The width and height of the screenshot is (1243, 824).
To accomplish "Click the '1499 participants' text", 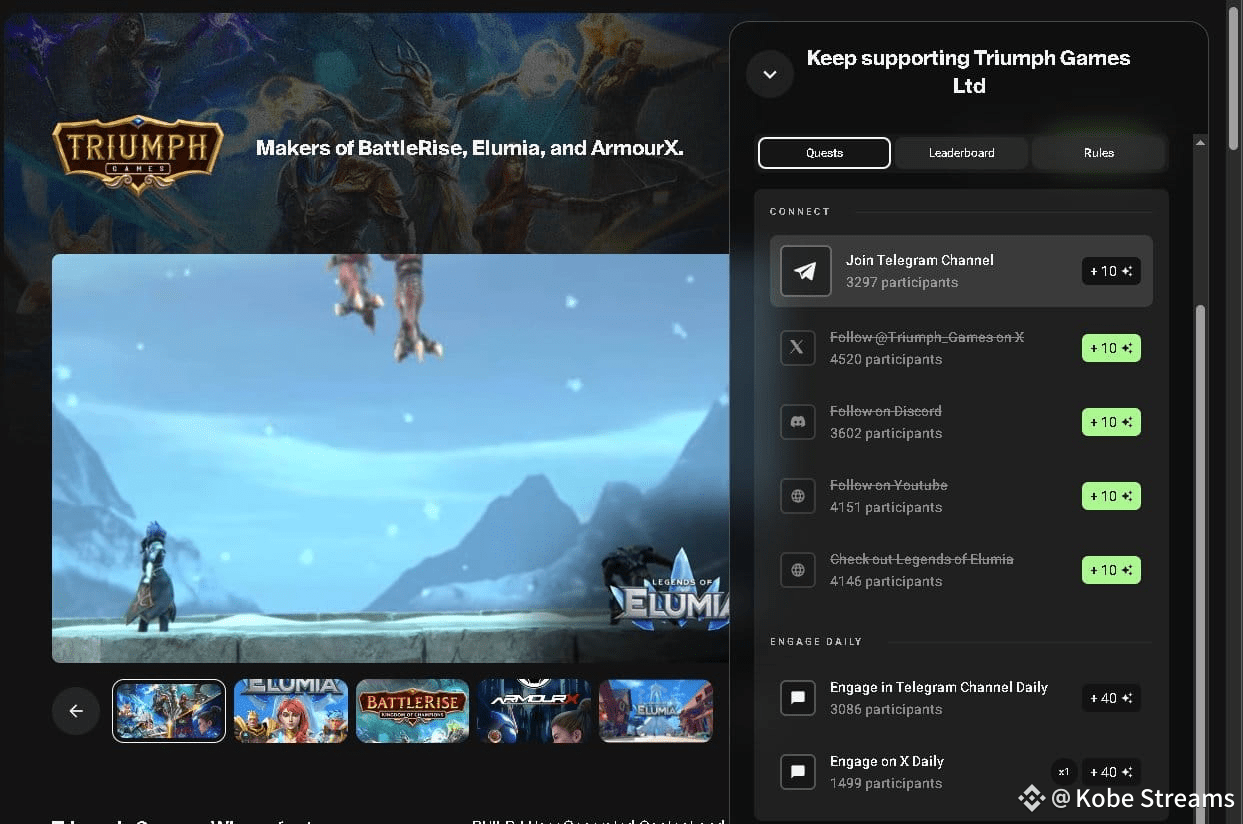I will [x=886, y=783].
